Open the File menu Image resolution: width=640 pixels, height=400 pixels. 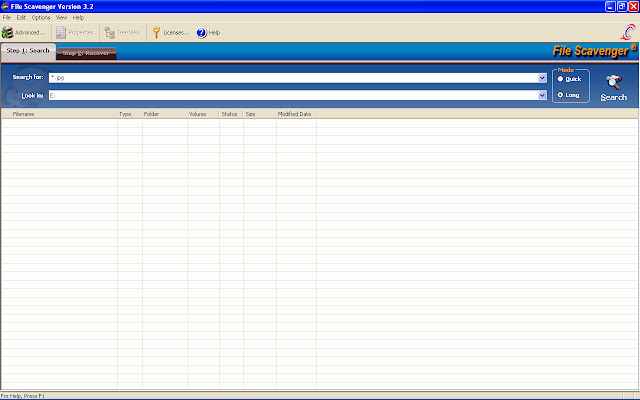click(x=7, y=18)
